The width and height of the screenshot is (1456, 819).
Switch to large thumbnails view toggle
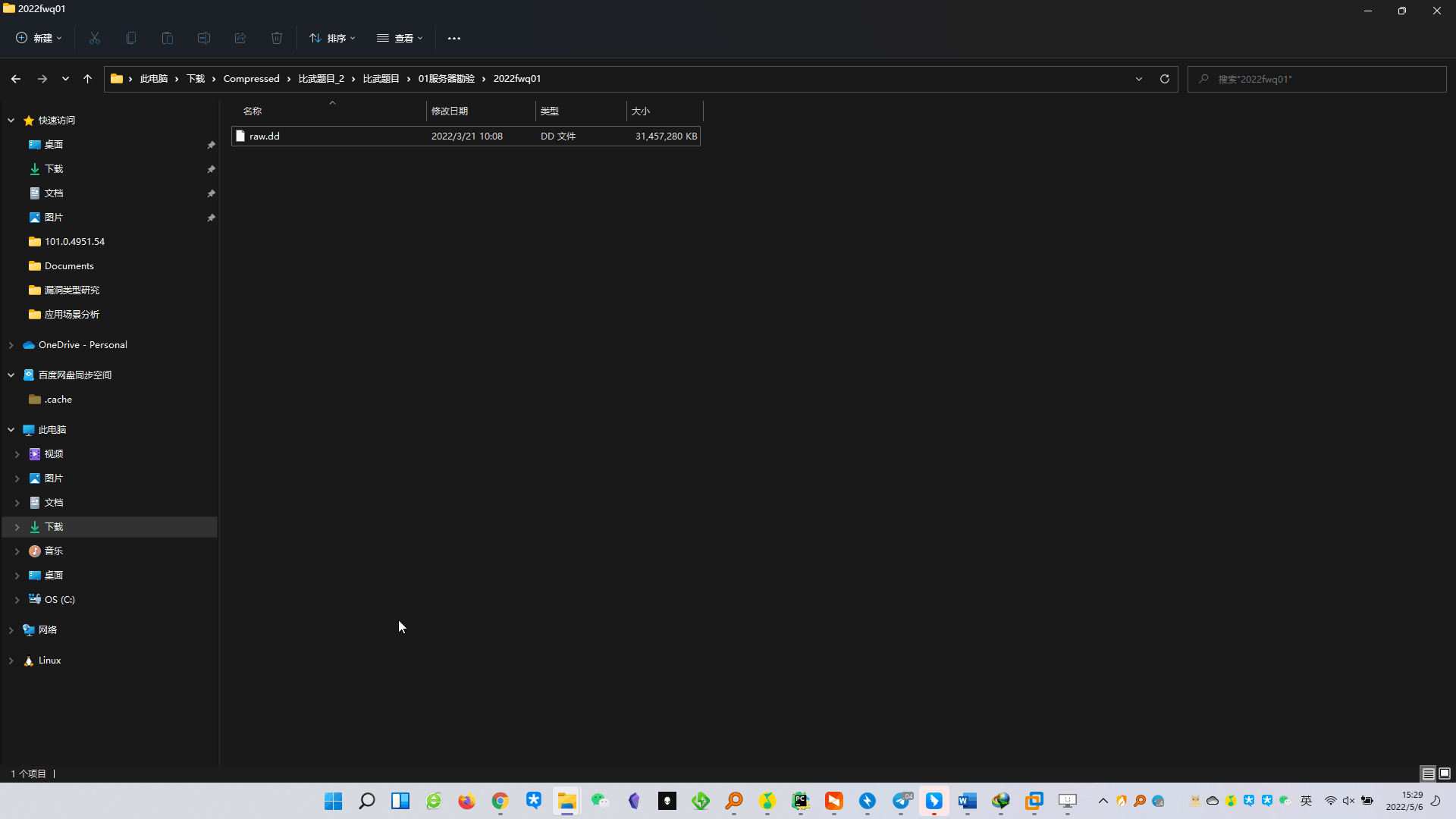tap(1445, 773)
